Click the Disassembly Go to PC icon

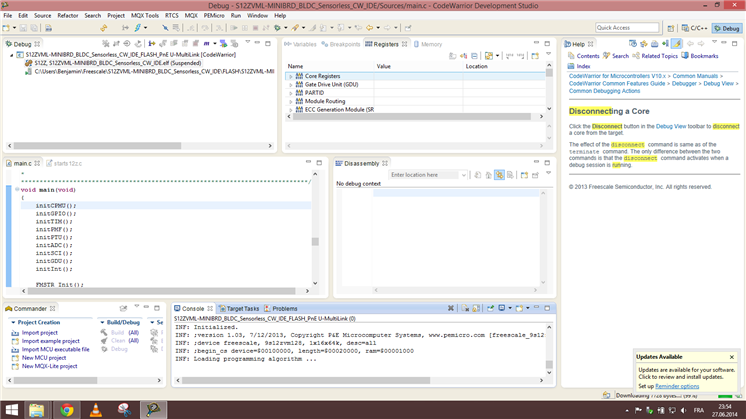pyautogui.click(x=489, y=175)
